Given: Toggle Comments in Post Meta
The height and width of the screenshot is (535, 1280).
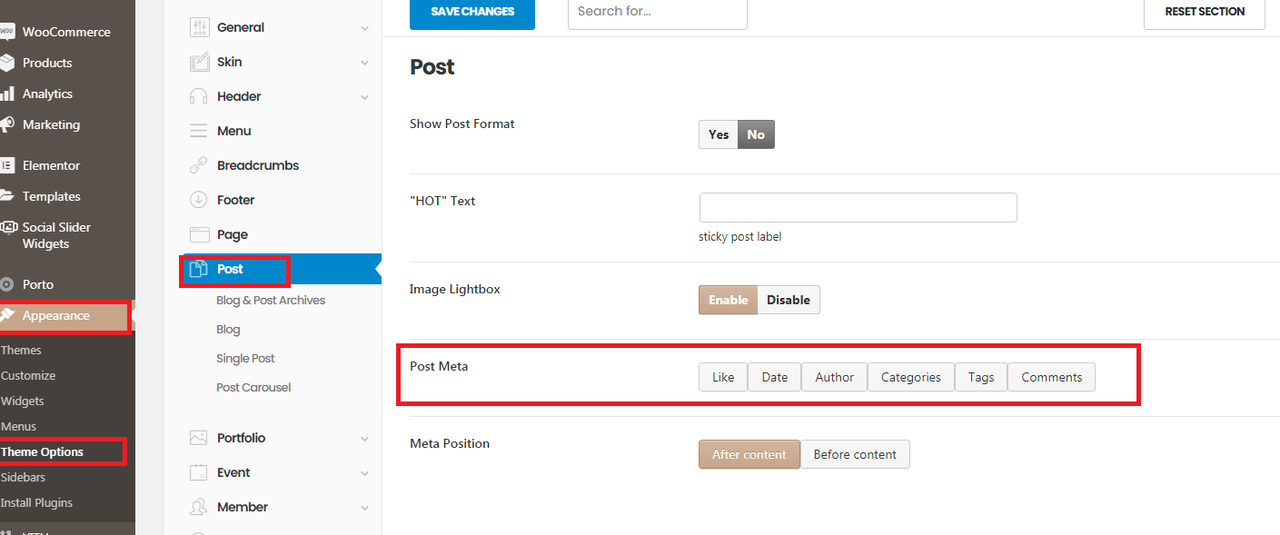Looking at the screenshot, I should 1052,377.
